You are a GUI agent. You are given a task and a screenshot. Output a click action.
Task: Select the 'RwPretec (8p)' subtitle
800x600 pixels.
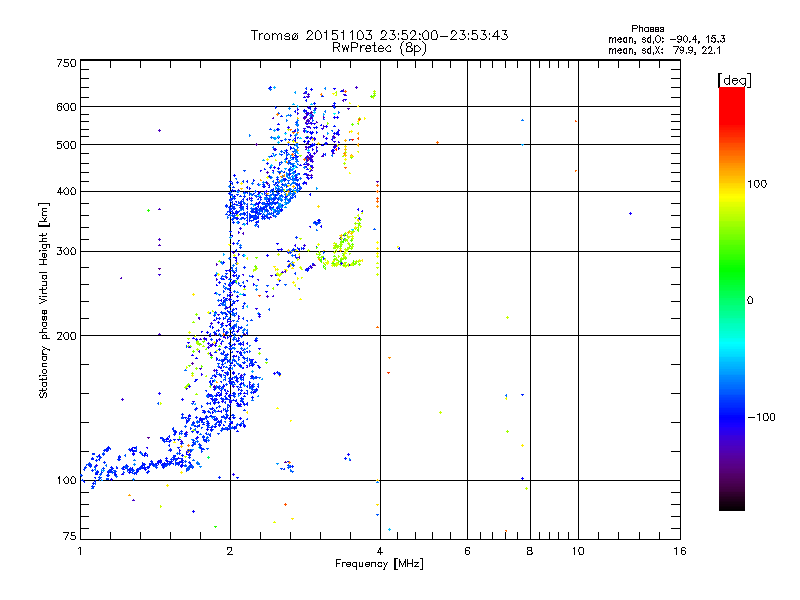tap(379, 48)
